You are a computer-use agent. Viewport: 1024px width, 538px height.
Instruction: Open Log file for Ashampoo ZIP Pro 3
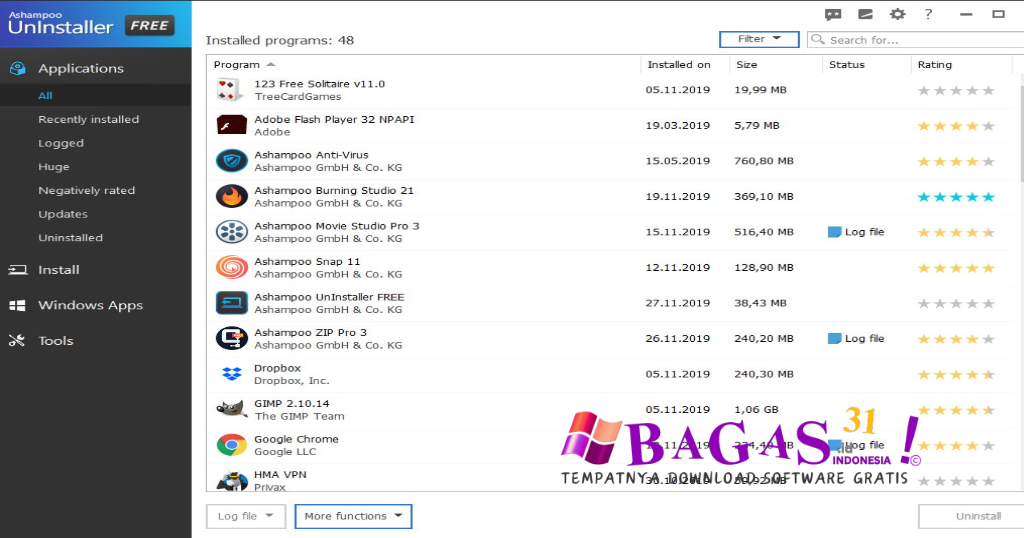click(x=856, y=338)
